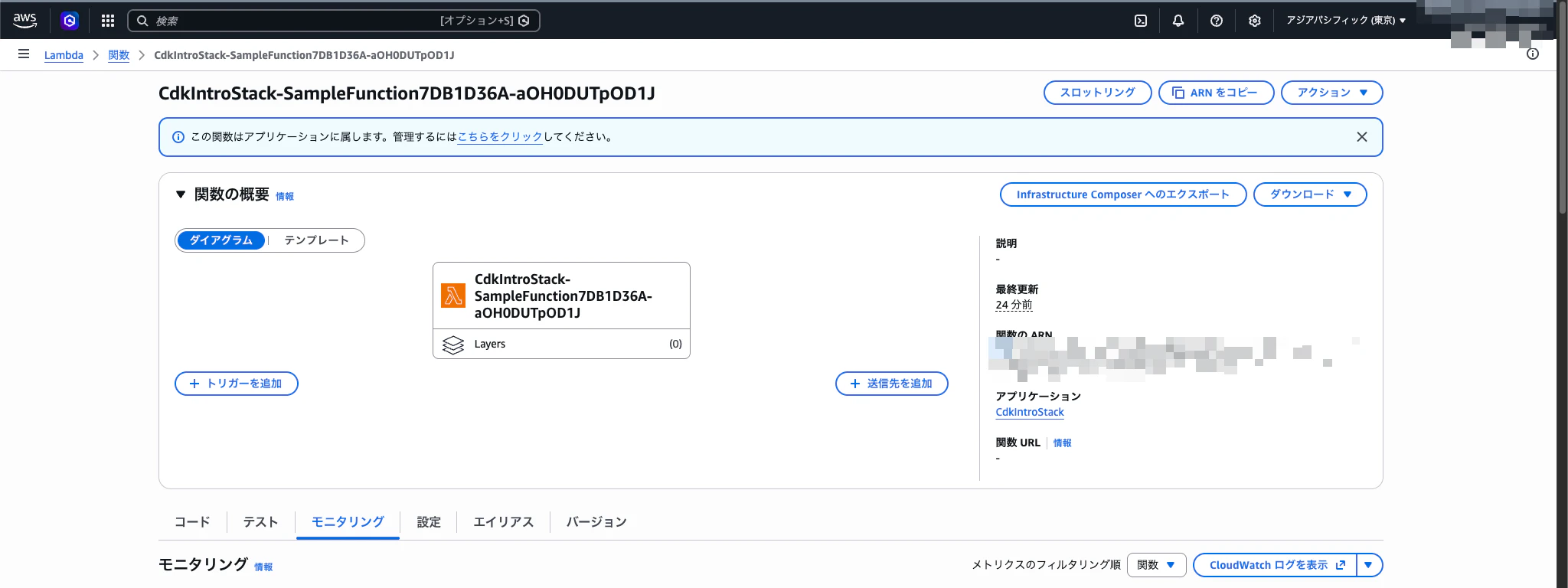1568x588 pixels.
Task: Click the Layers stack icon
Action: point(453,345)
